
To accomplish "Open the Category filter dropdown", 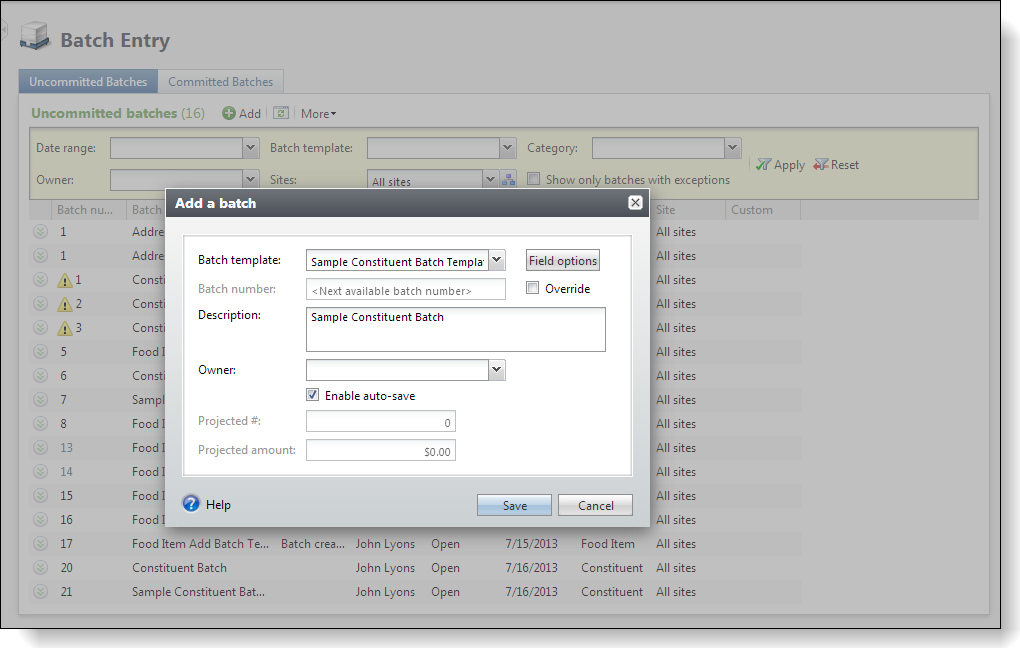I will point(732,148).
